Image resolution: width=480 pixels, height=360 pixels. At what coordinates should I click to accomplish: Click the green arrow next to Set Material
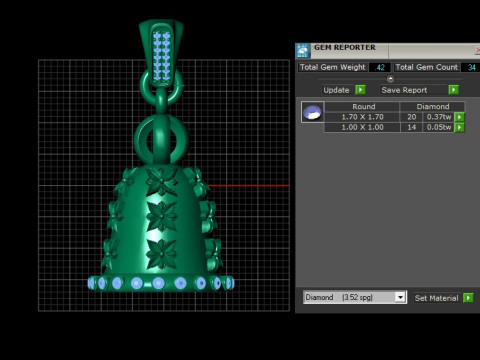pos(468,298)
